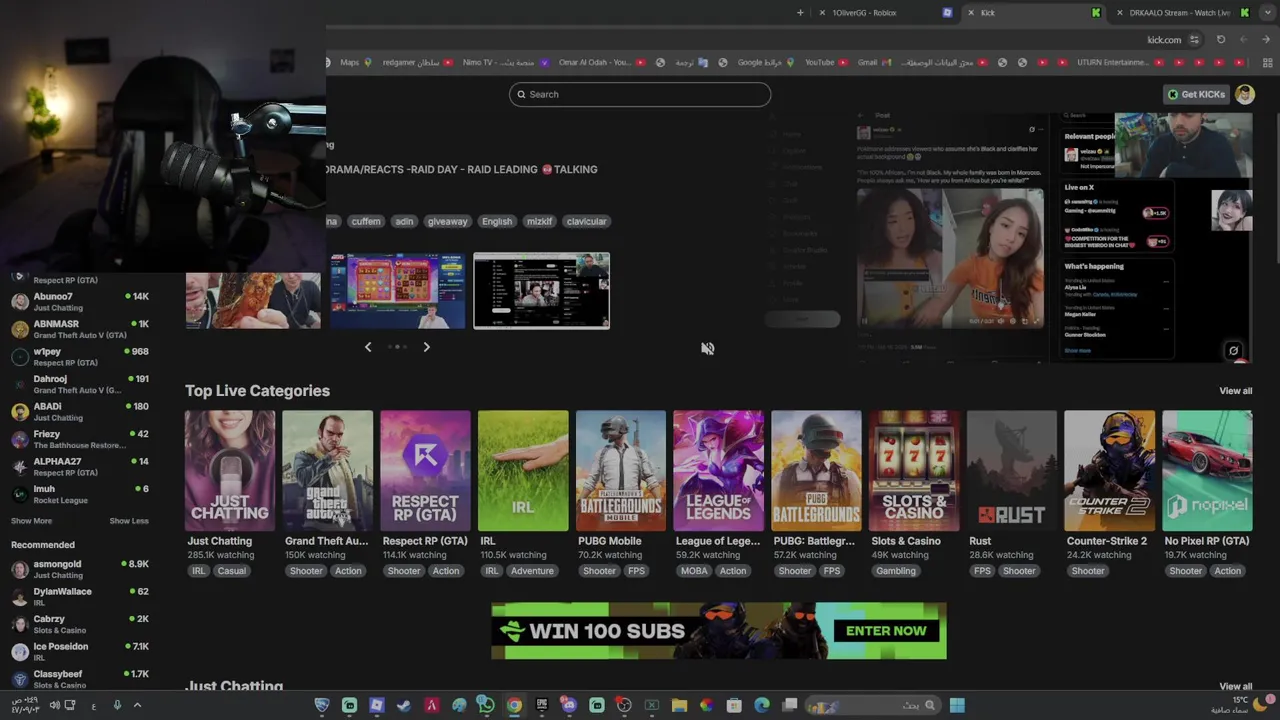Go to the next carousel stream arrow
The image size is (1280, 720).
click(426, 347)
